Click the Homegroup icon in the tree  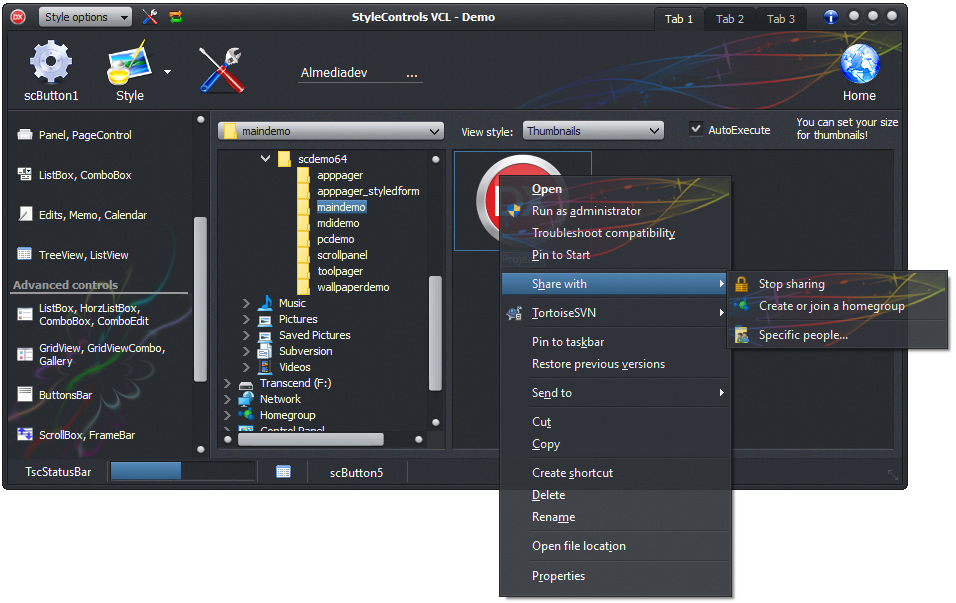click(x=246, y=415)
